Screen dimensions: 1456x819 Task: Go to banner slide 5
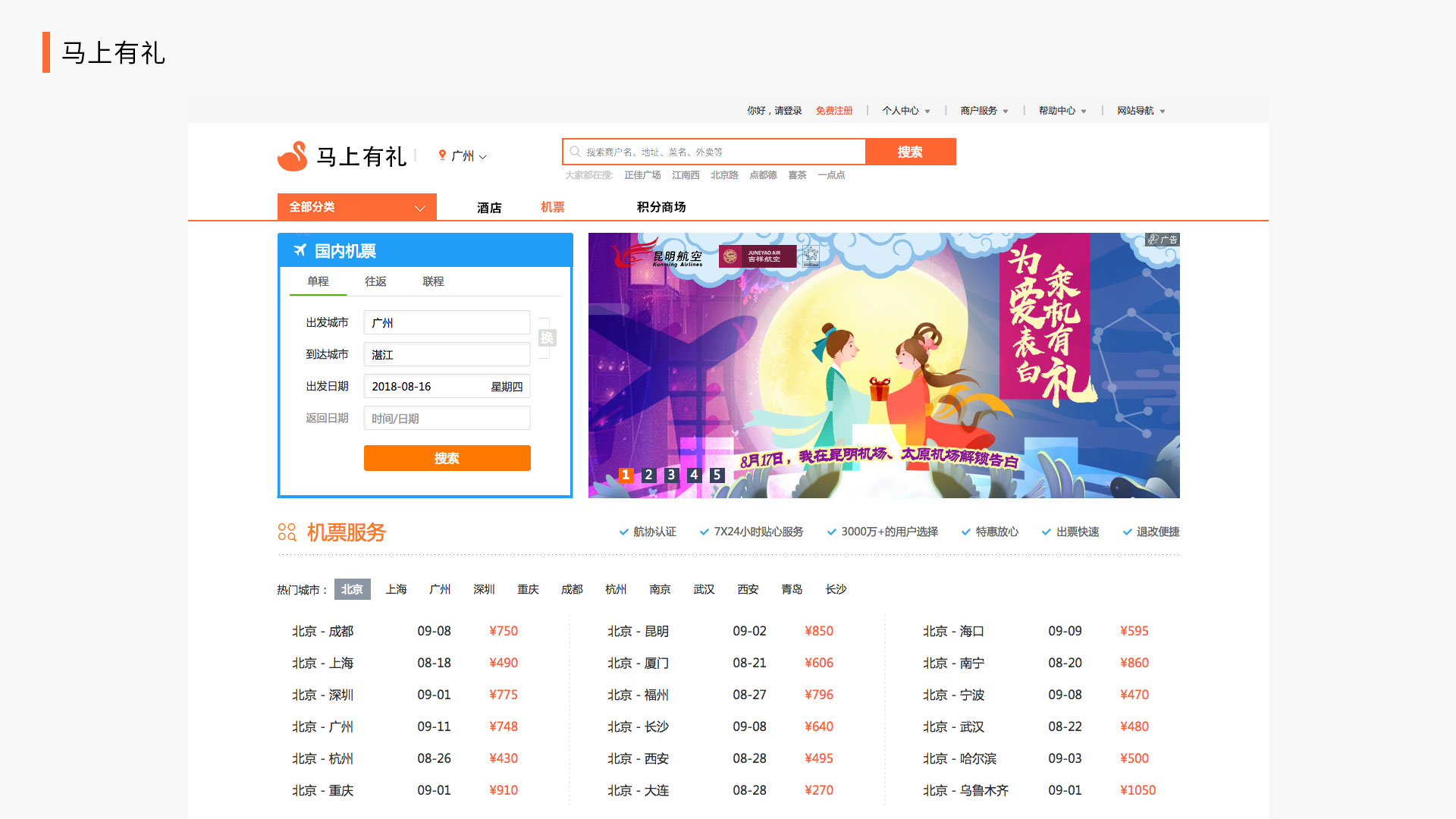click(x=717, y=475)
